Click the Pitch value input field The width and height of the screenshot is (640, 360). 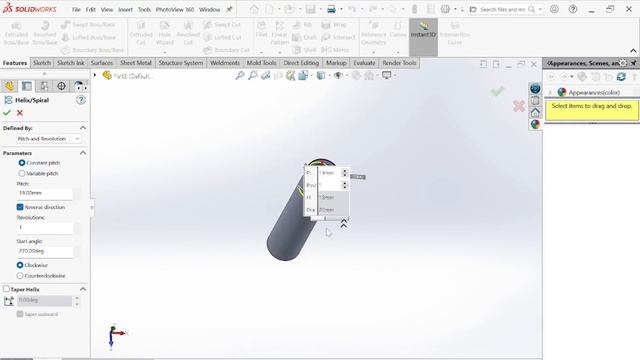click(x=44, y=193)
